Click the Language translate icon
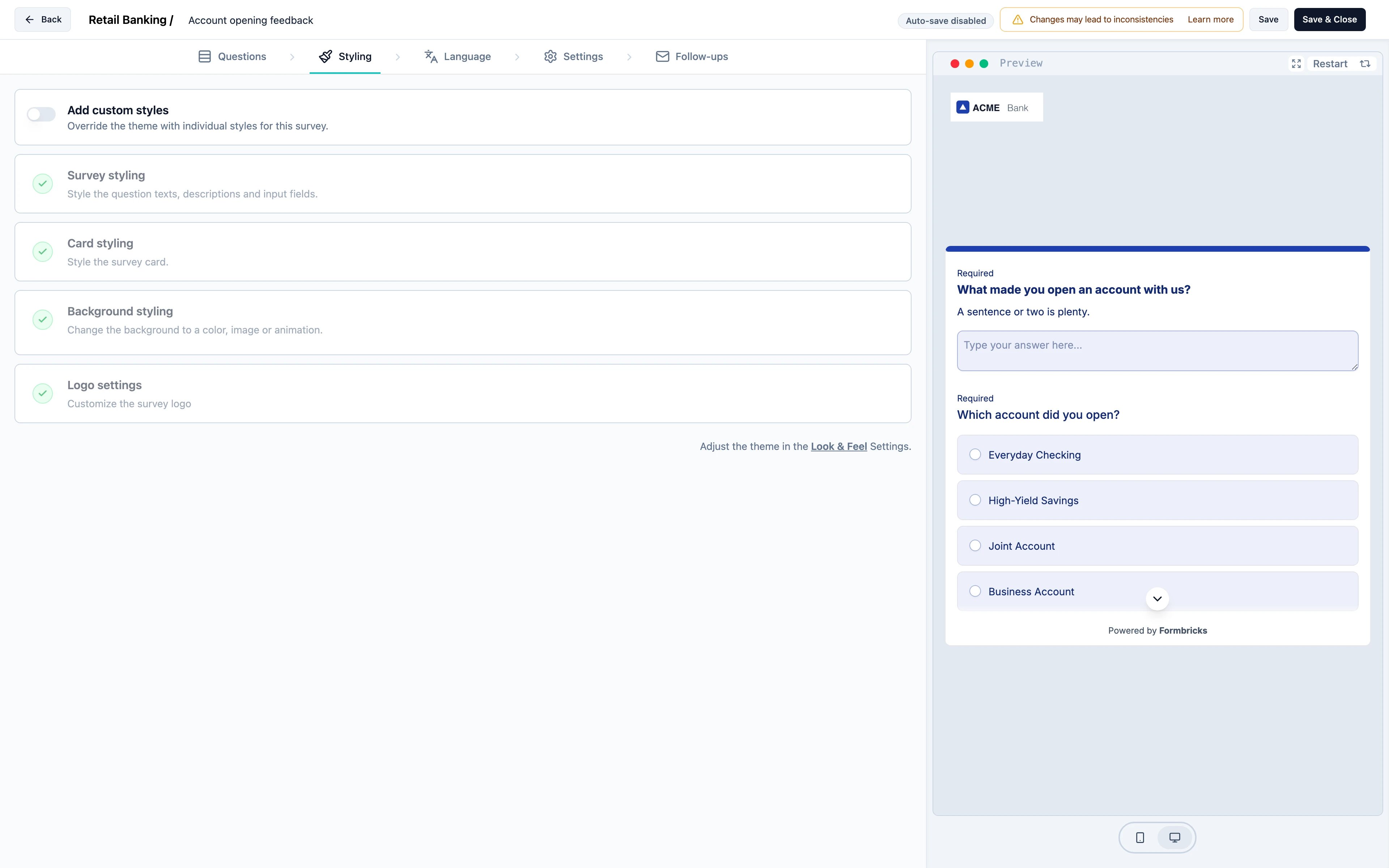Image resolution: width=1389 pixels, height=868 pixels. 430,56
